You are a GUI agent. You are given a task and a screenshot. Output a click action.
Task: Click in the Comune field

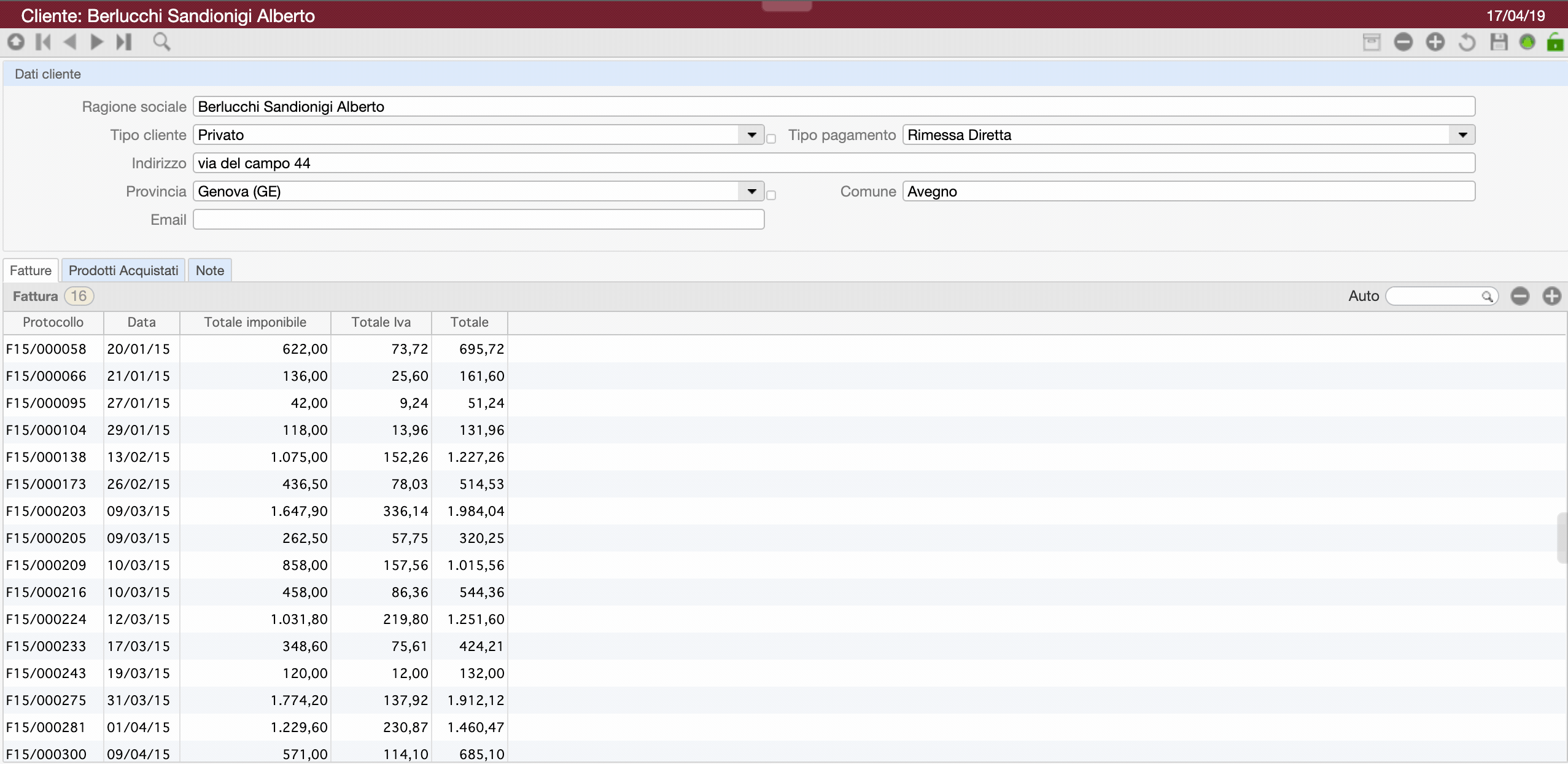pos(1189,192)
